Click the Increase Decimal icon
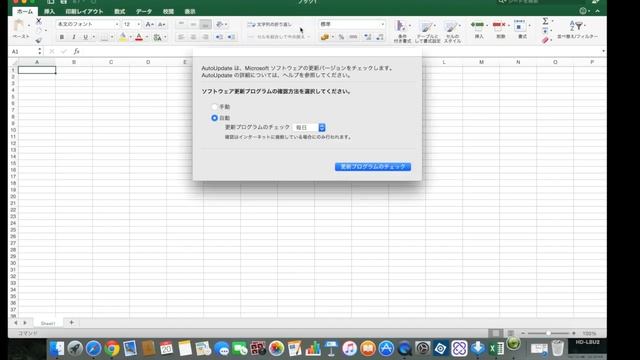Image resolution: width=640 pixels, height=360 pixels. (367, 37)
